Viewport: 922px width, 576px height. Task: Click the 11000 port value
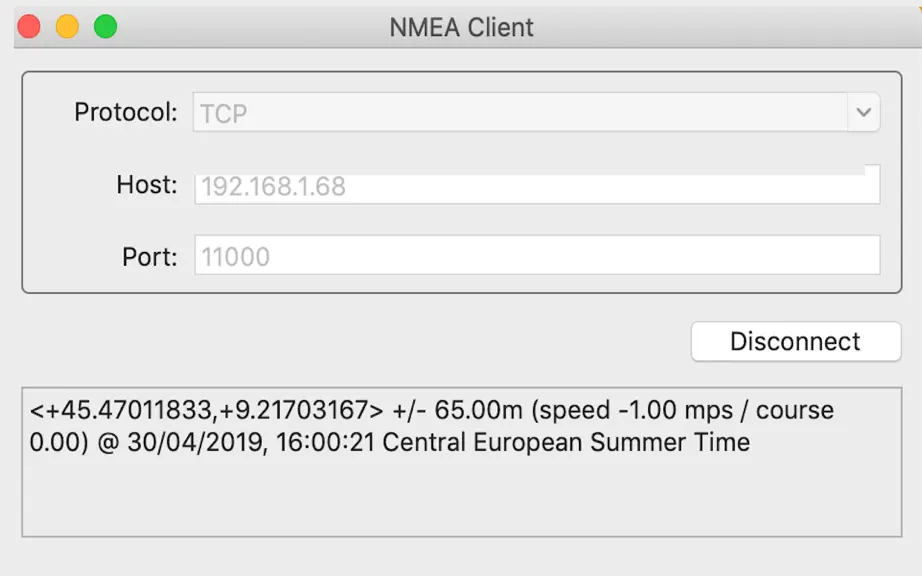click(235, 257)
